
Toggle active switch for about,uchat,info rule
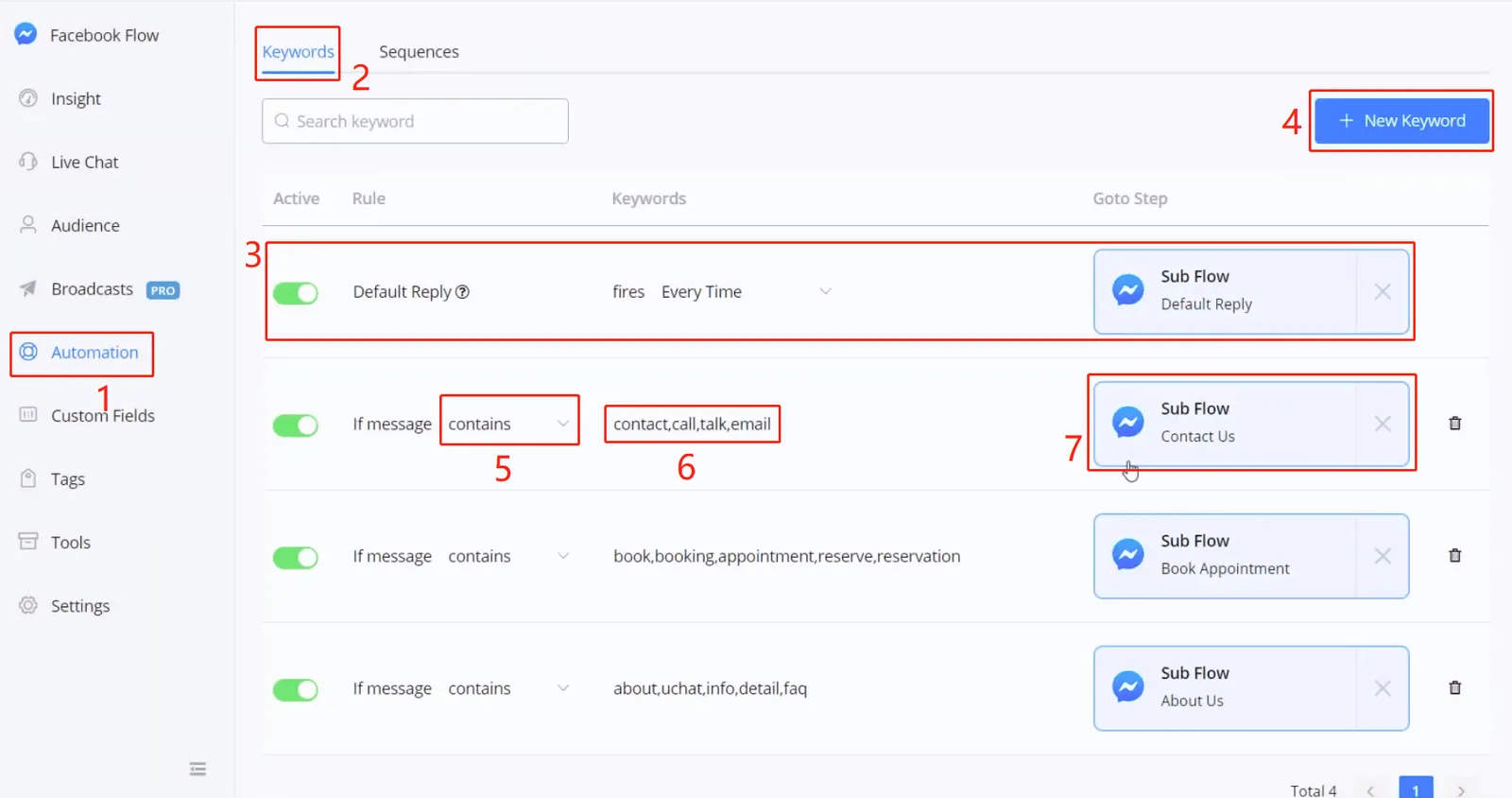(x=296, y=690)
